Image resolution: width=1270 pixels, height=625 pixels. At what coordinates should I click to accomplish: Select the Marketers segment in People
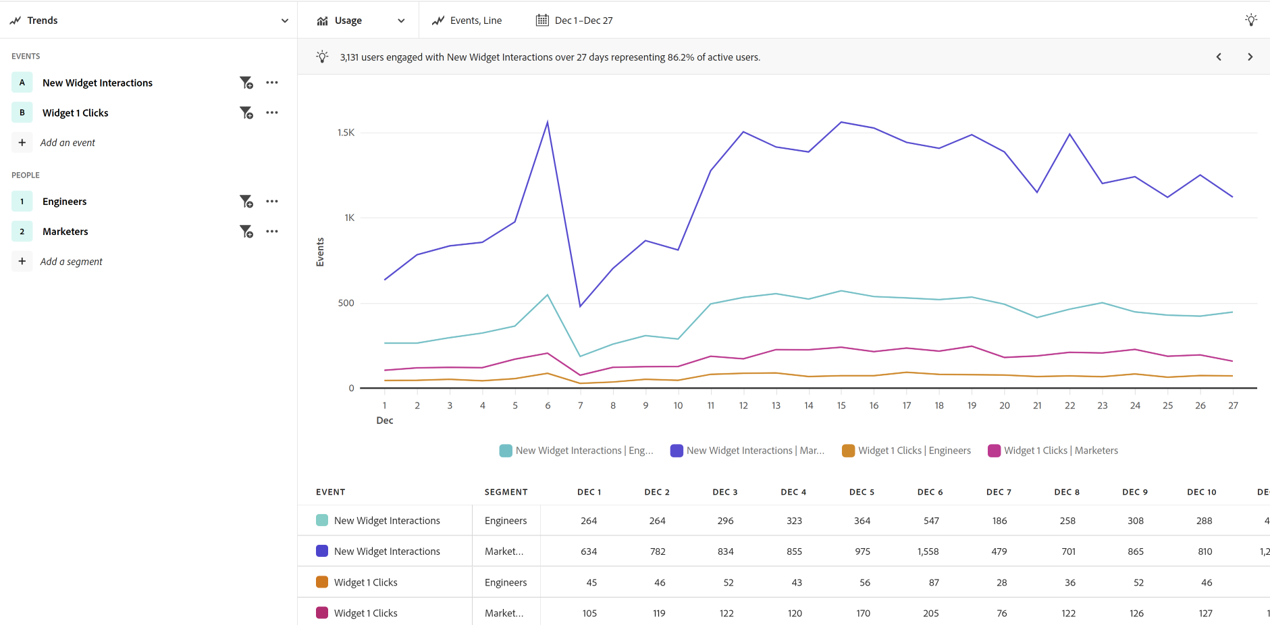(x=65, y=232)
